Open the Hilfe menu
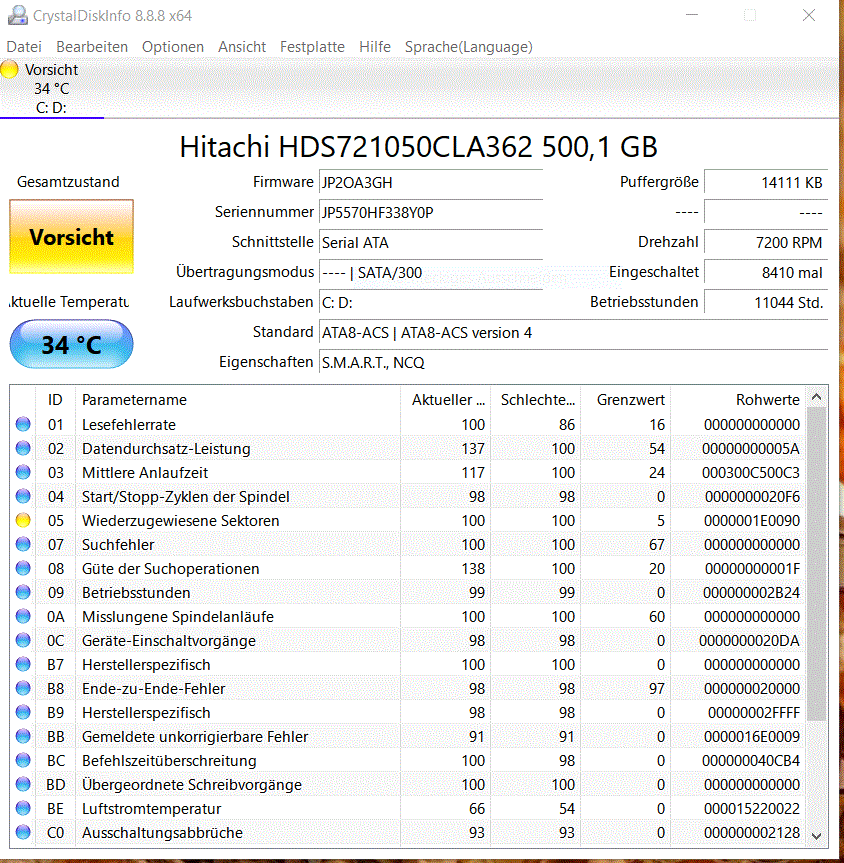This screenshot has height=863, width=844. point(375,47)
